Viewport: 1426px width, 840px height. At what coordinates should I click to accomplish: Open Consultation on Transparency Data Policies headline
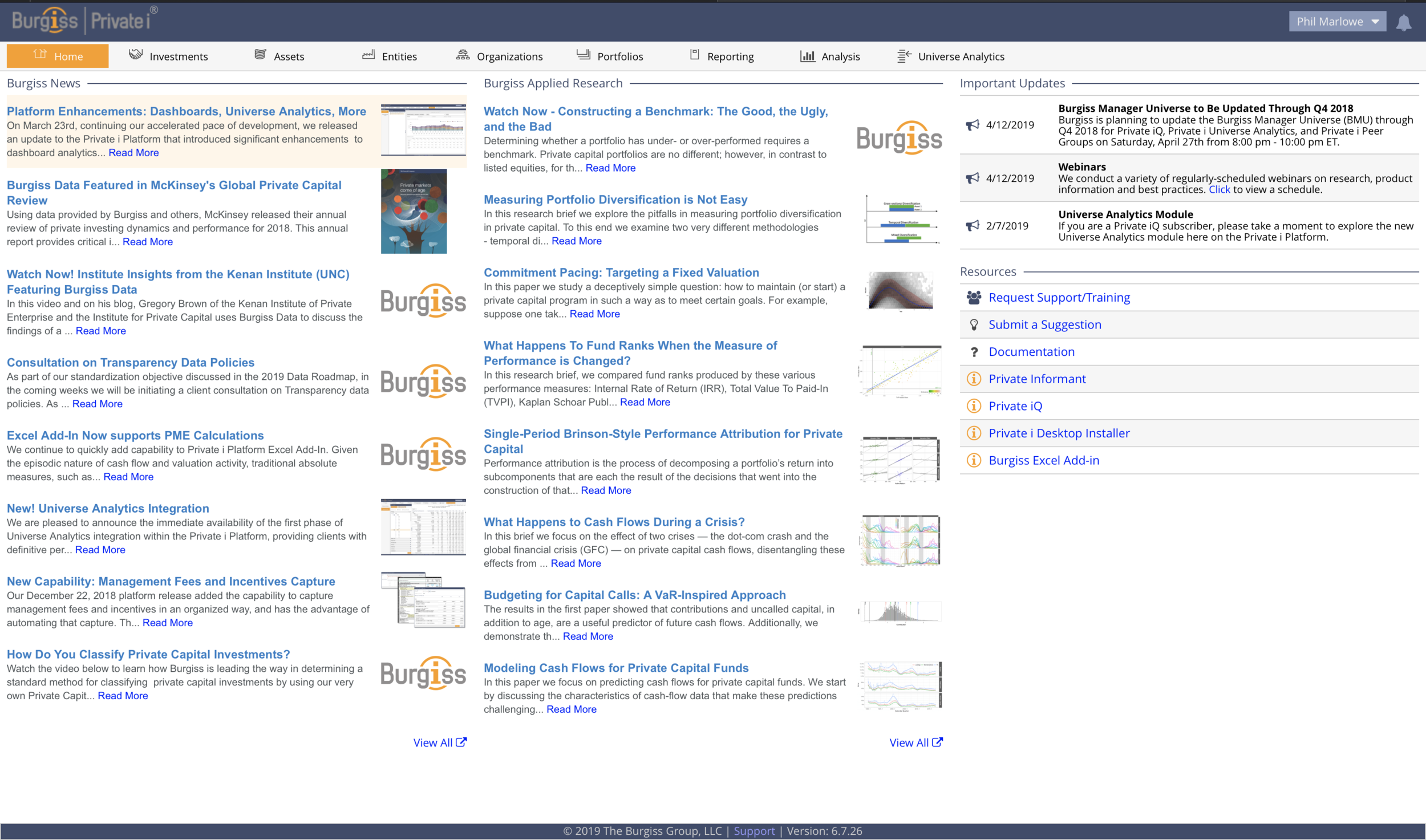131,362
